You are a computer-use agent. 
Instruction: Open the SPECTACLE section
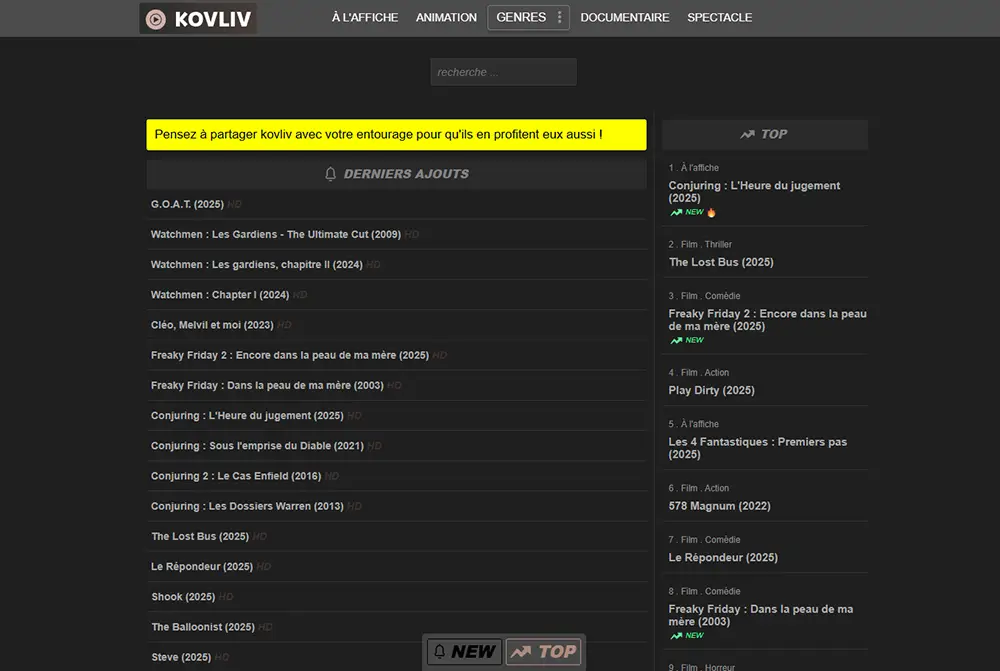click(x=719, y=18)
